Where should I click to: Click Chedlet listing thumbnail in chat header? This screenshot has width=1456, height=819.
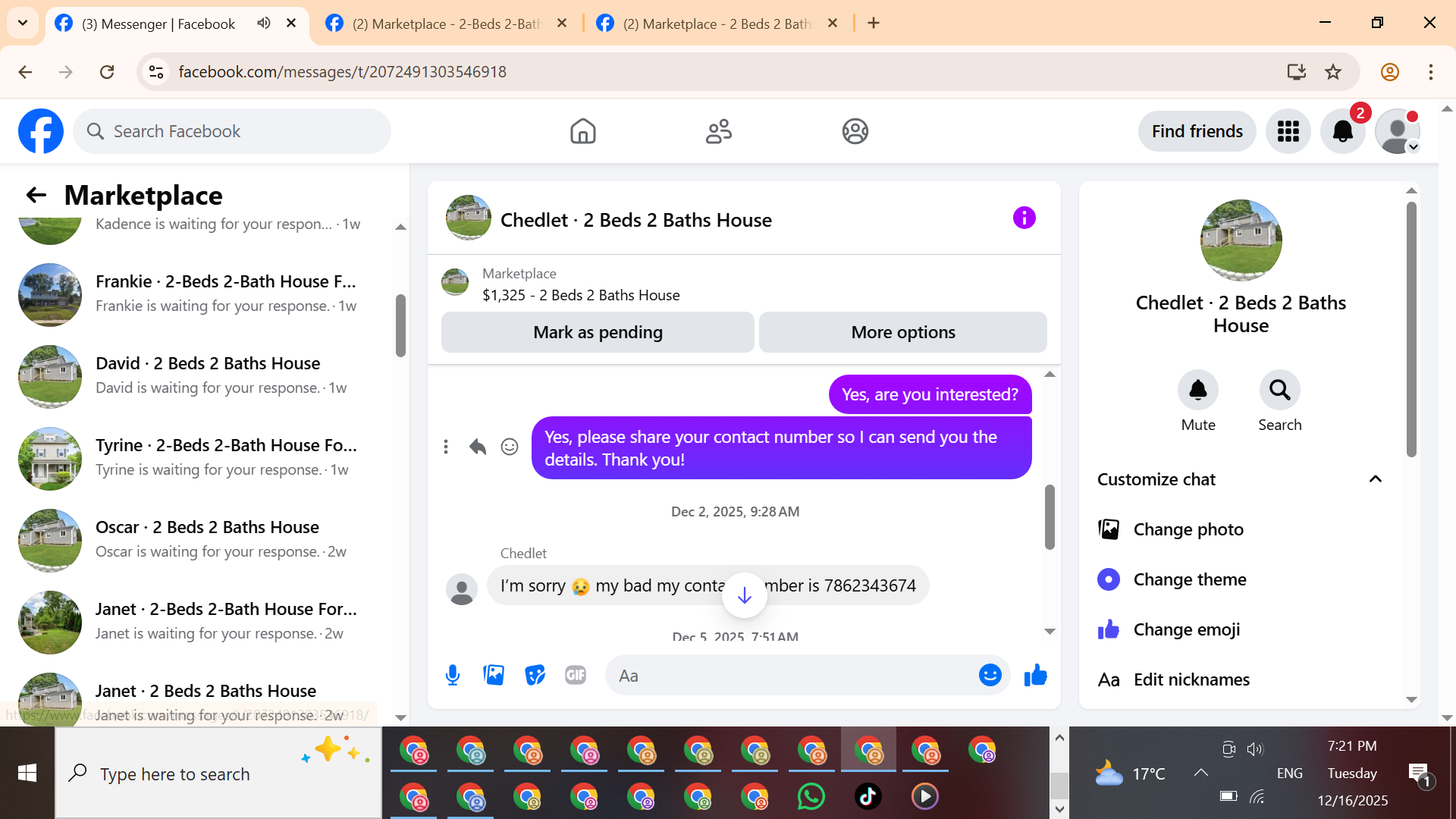click(468, 218)
